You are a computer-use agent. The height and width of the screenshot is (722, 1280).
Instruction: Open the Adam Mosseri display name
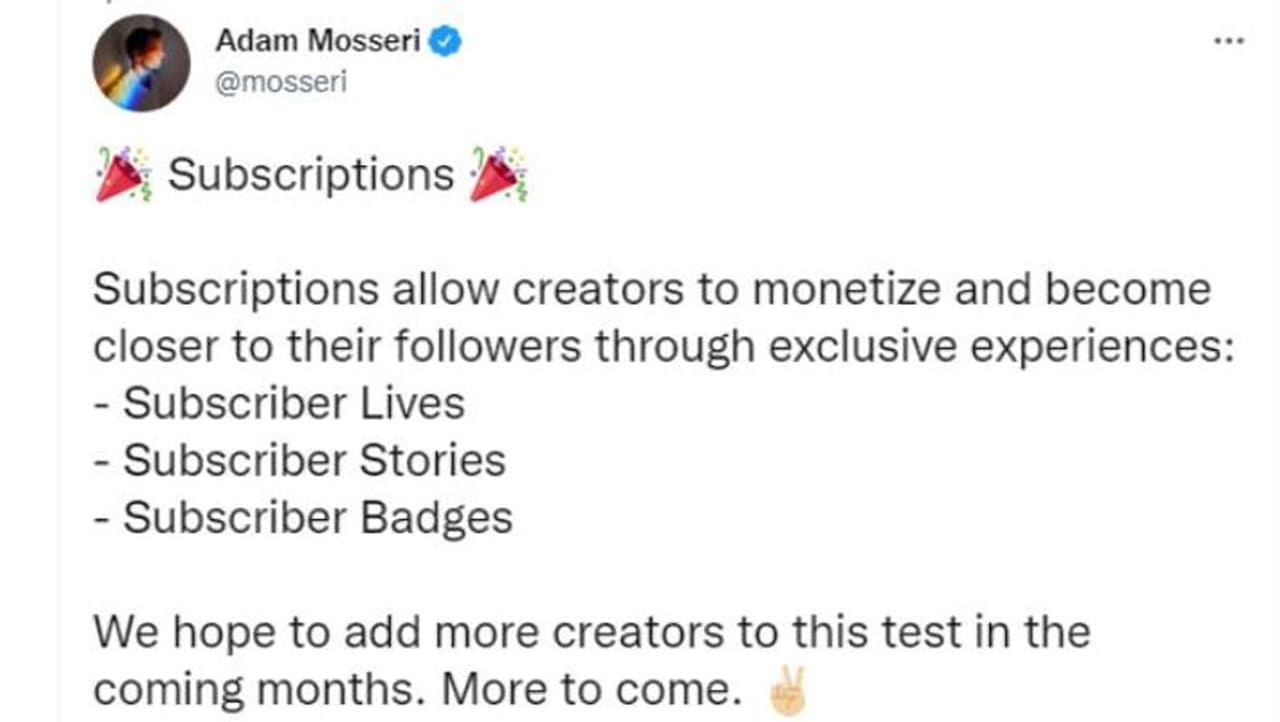pos(317,42)
